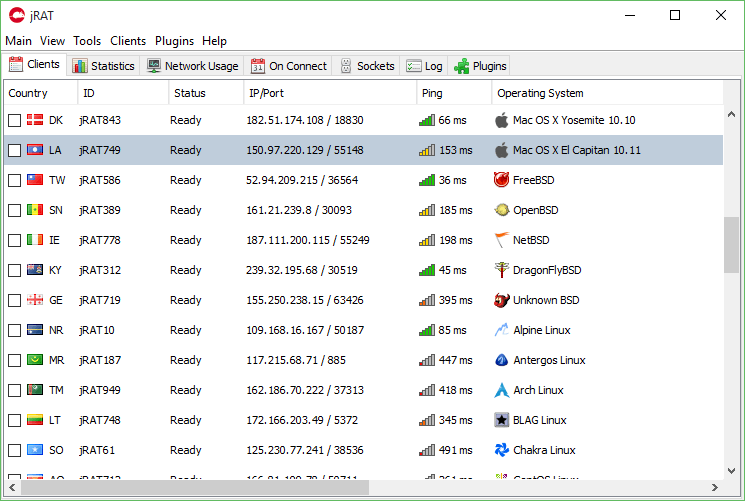Check the checkbox for client jRAT843
The width and height of the screenshot is (745, 501).
click(x=14, y=120)
